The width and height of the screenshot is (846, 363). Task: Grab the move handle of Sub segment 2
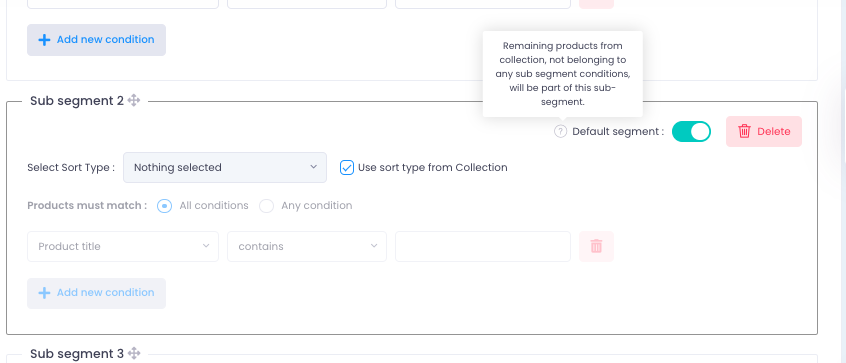point(134,100)
